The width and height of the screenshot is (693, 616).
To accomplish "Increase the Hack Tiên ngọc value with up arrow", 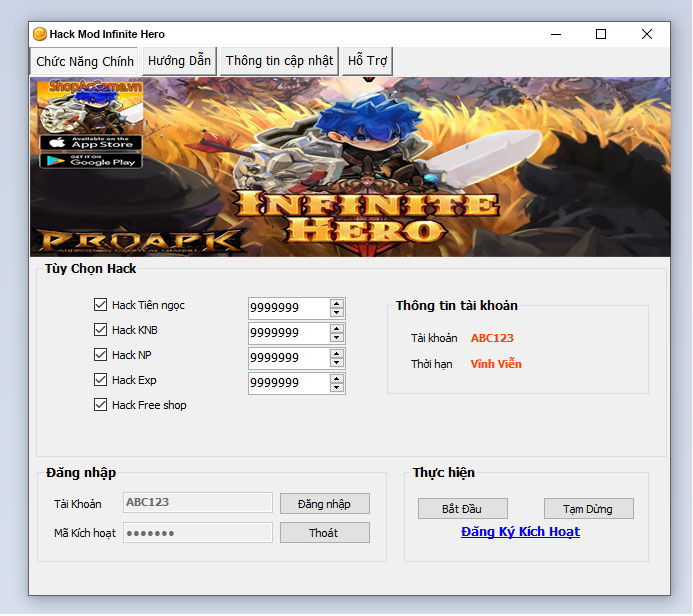I will click(x=336, y=303).
